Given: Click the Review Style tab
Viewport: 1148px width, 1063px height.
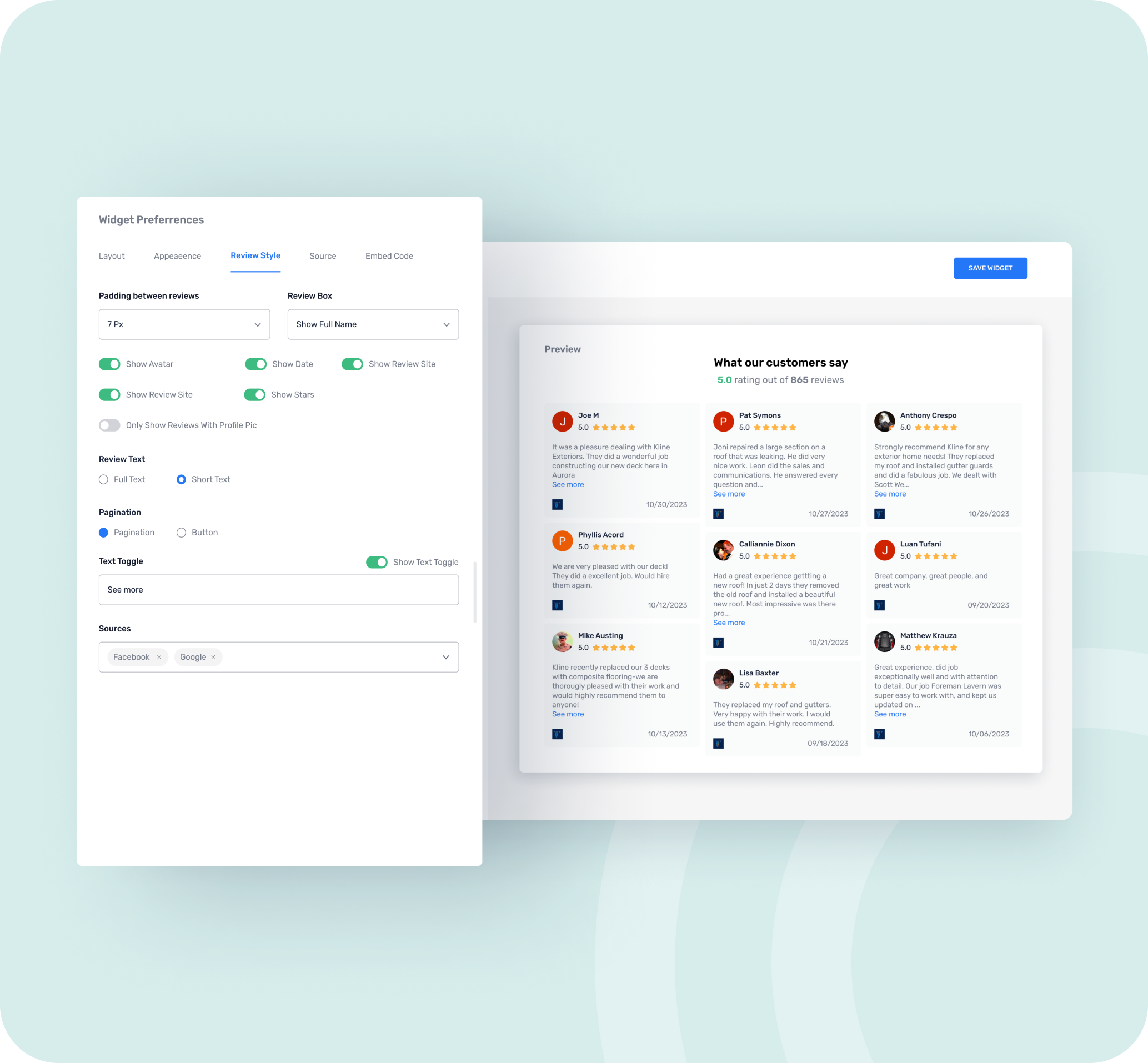Looking at the screenshot, I should [x=255, y=255].
